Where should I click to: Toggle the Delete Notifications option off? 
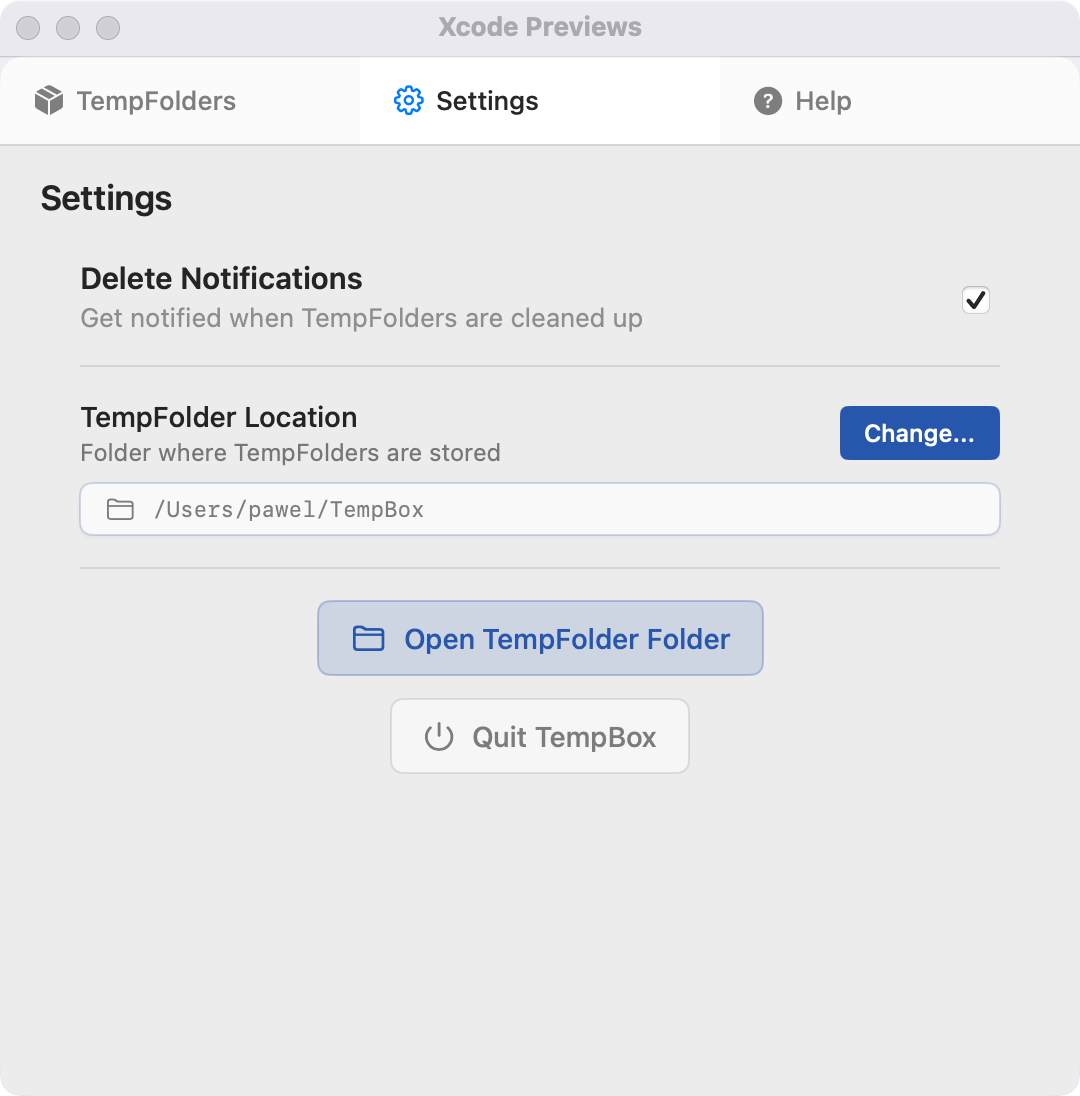click(975, 300)
